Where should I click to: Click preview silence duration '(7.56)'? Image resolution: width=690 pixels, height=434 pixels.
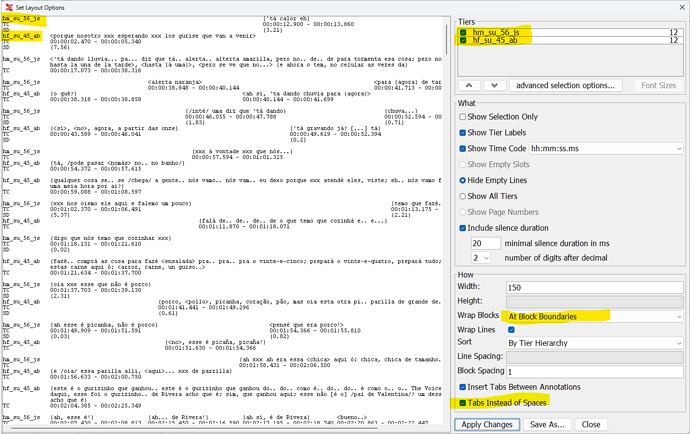[x=60, y=47]
